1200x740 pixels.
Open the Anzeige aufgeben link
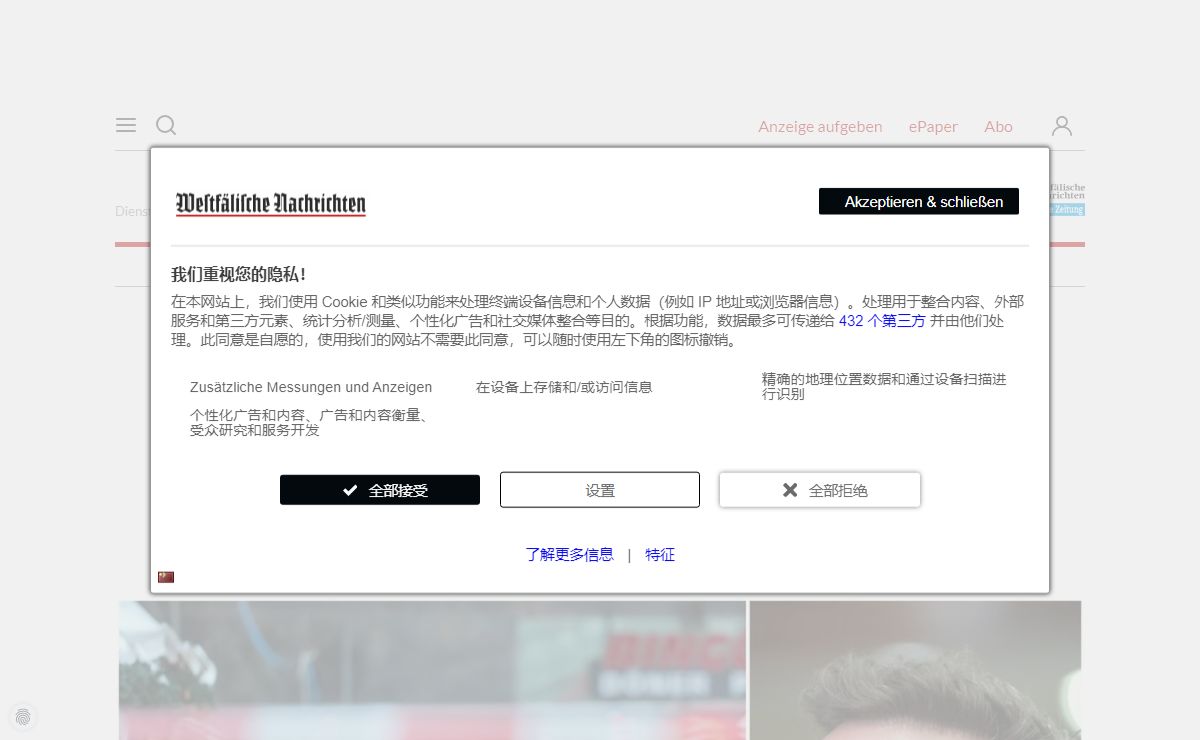tap(820, 126)
